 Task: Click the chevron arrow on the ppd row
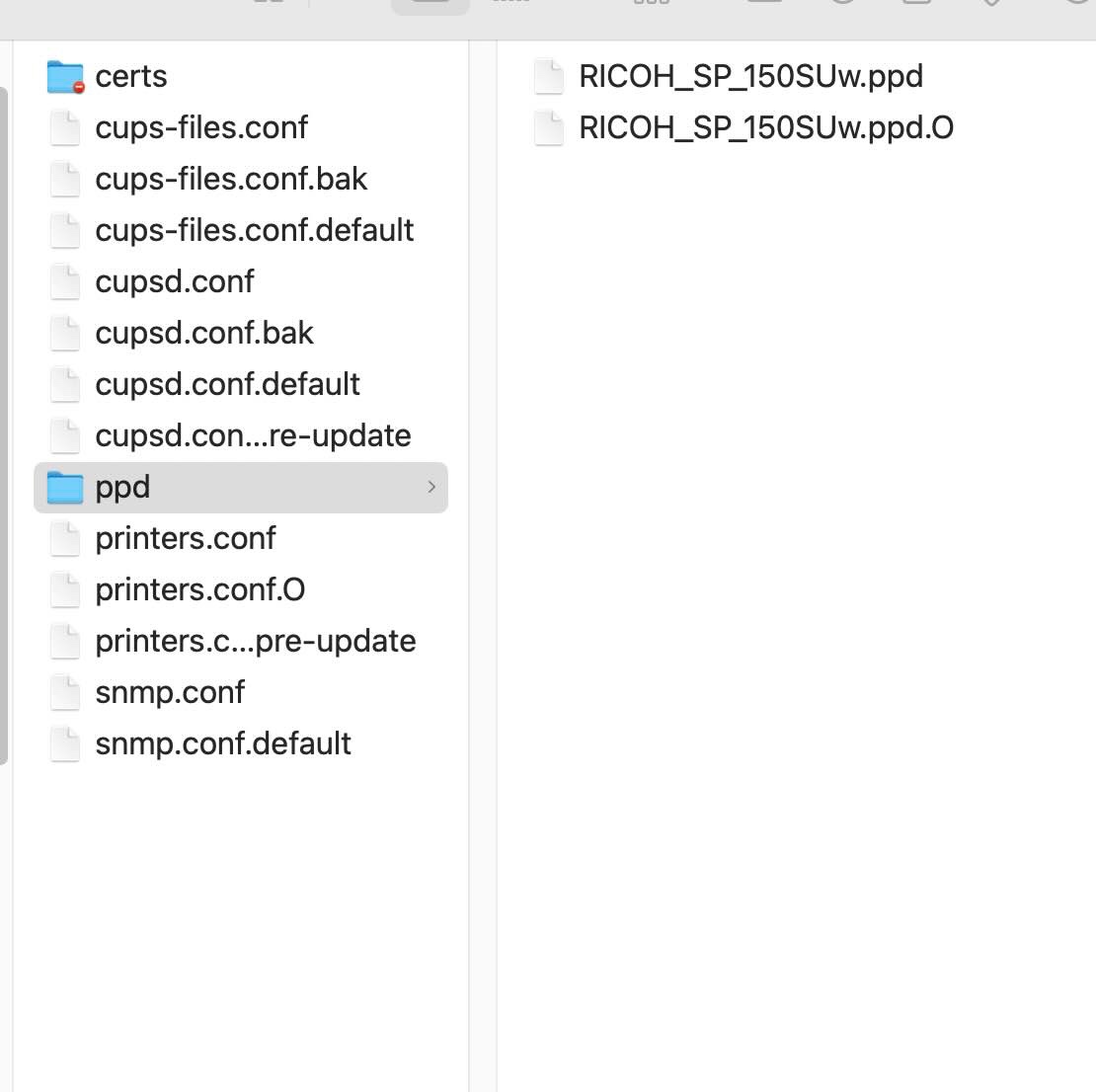431,487
